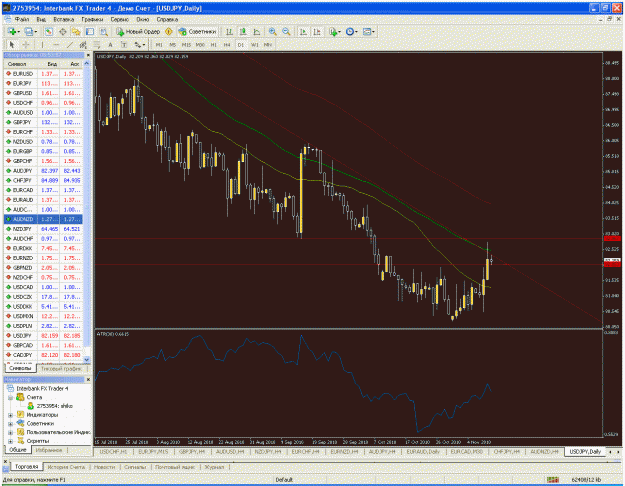Switch timeframe to D1
Viewport: 625px width, 486px height.
click(x=240, y=45)
